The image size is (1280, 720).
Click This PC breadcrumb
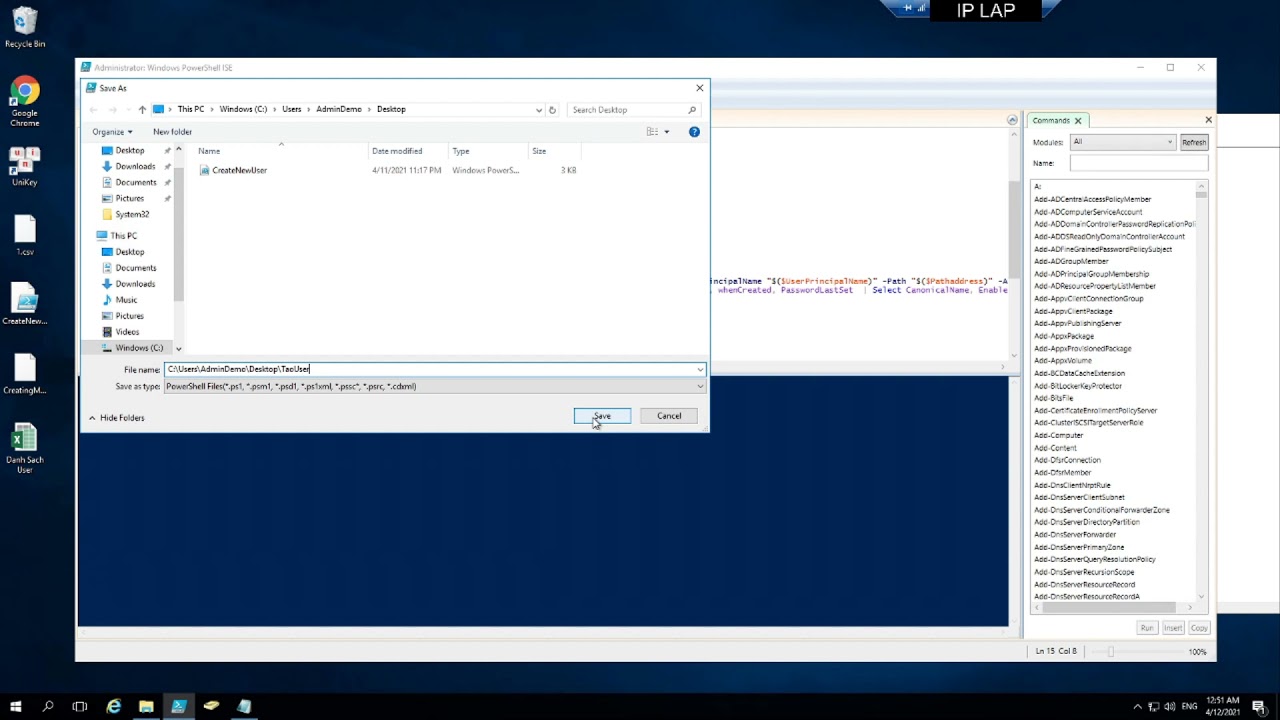[191, 109]
